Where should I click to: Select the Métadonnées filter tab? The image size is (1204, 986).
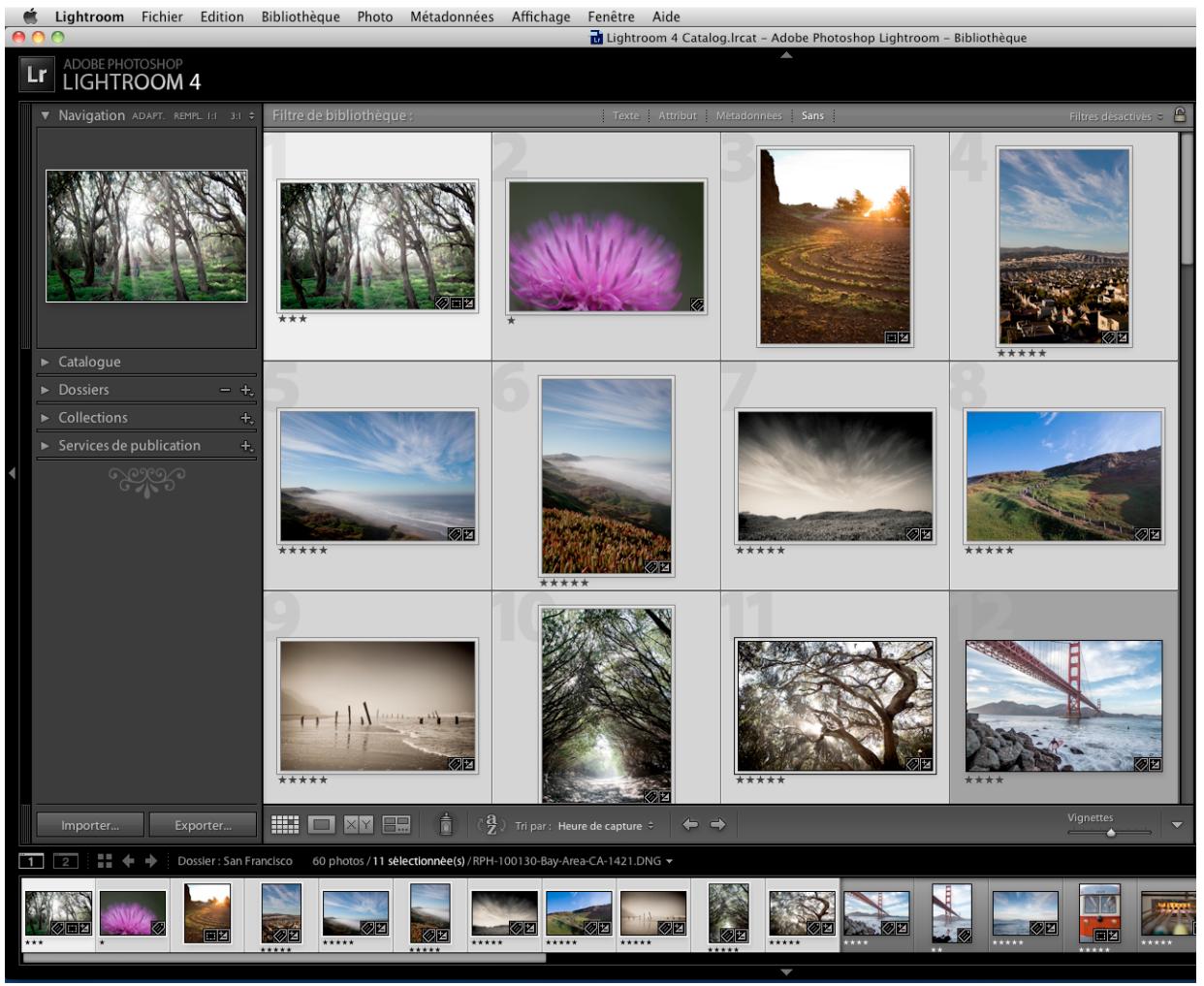pos(748,115)
